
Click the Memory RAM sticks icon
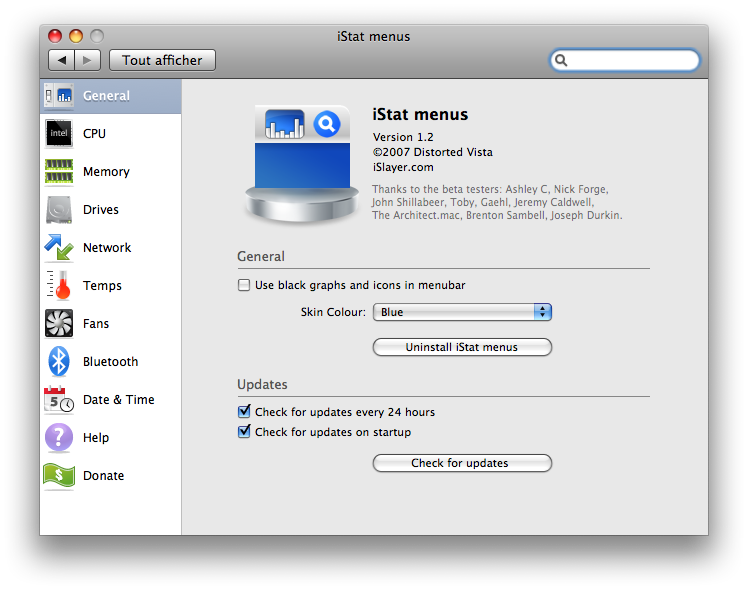tap(59, 171)
